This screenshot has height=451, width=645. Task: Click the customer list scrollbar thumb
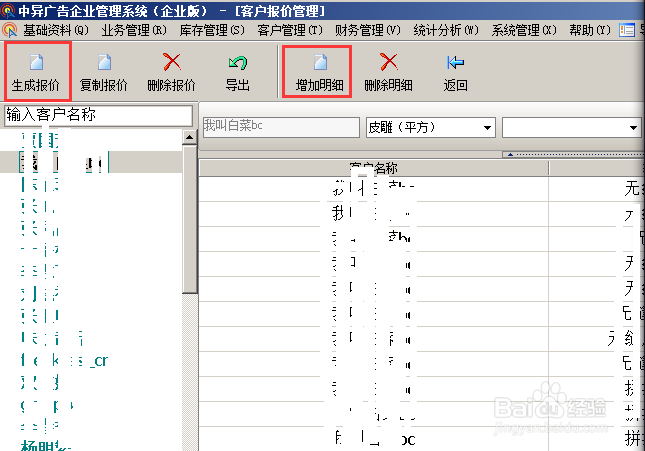point(190,219)
